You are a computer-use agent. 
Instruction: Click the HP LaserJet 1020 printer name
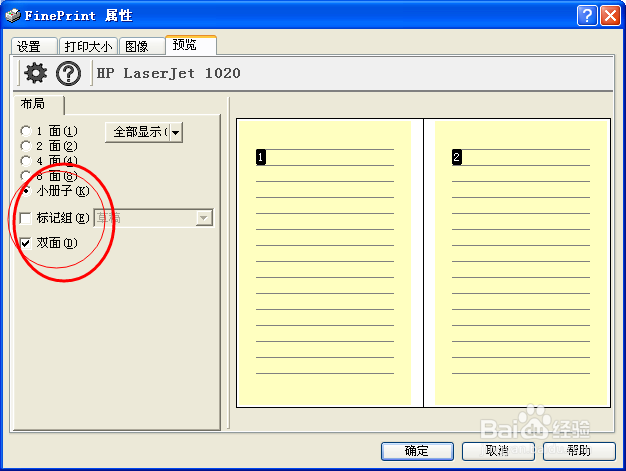point(168,73)
